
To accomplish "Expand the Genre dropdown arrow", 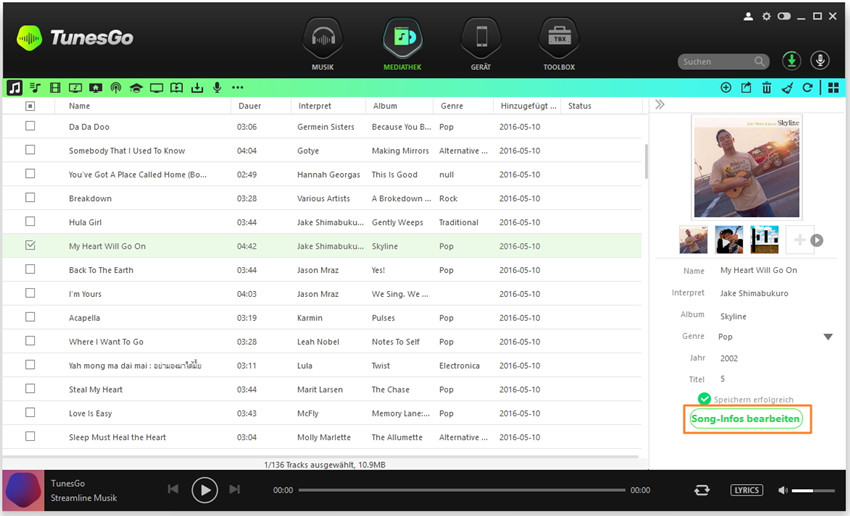I will tap(828, 337).
